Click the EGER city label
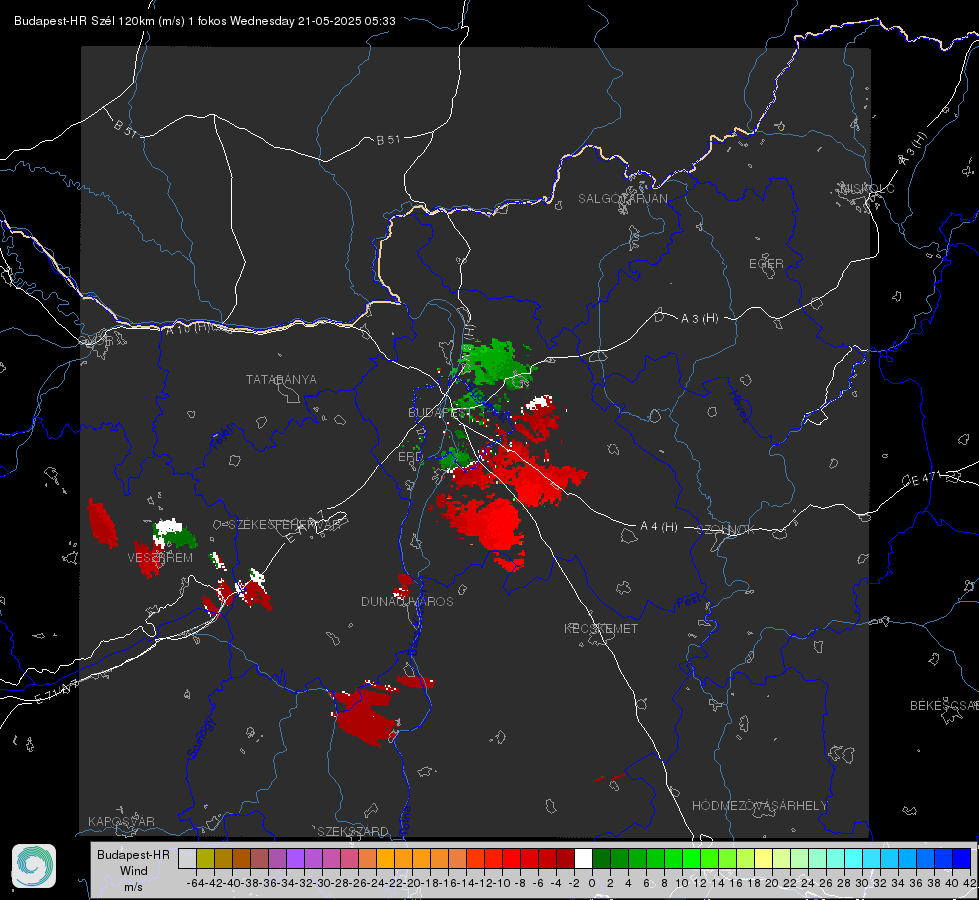Screen dimensions: 979x900 [766, 264]
